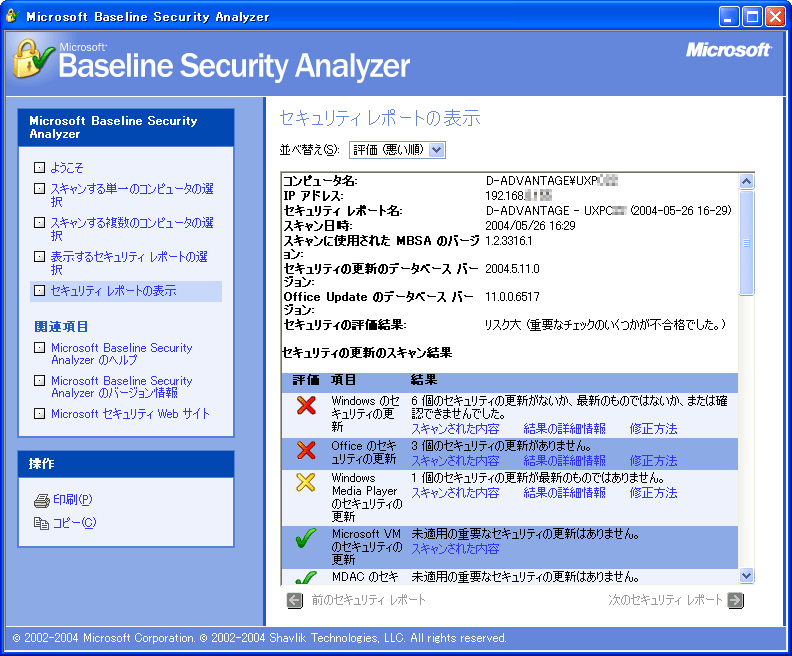Click the MBSA version value 1.2.3316.1
Viewport: 792px width, 656px height.
(x=509, y=241)
